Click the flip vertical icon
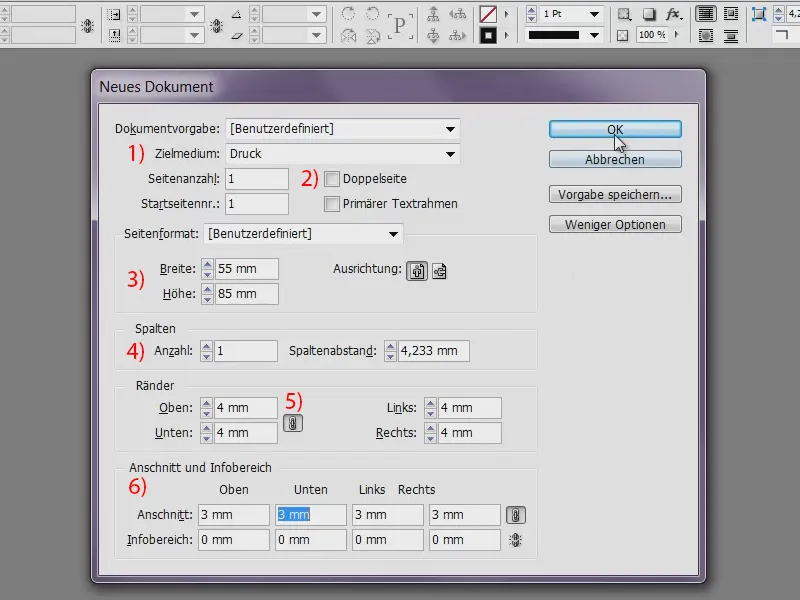This screenshot has height=600, width=800. [373, 36]
